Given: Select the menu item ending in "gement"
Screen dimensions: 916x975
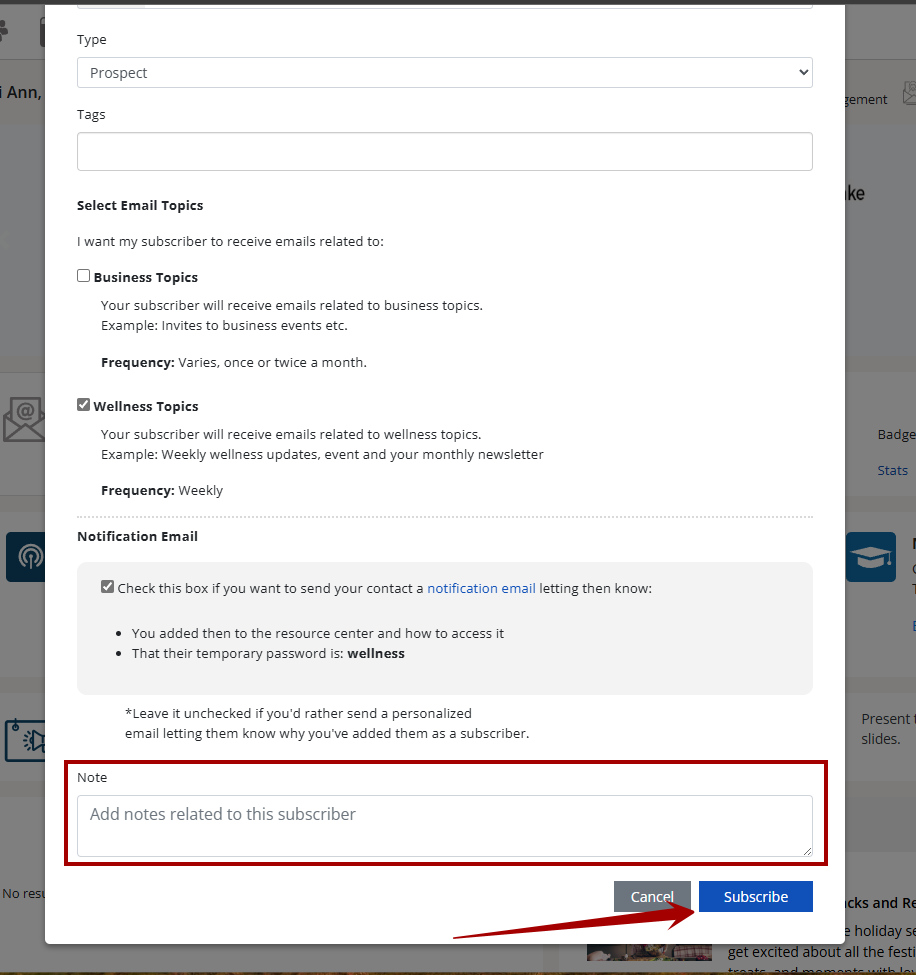Looking at the screenshot, I should [866, 99].
